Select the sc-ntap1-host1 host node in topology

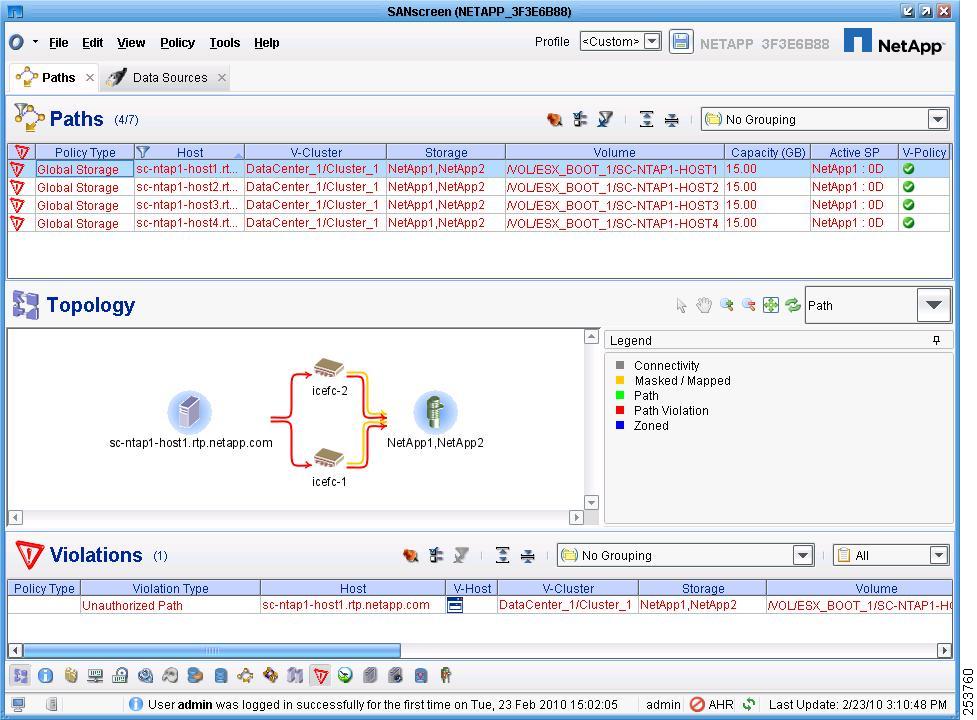click(x=189, y=412)
